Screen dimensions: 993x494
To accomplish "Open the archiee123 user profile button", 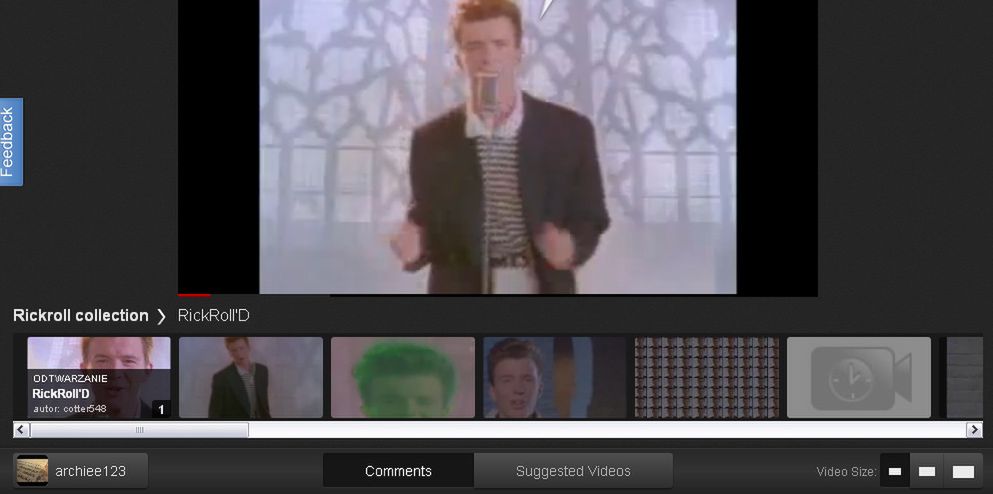I will 80,471.
